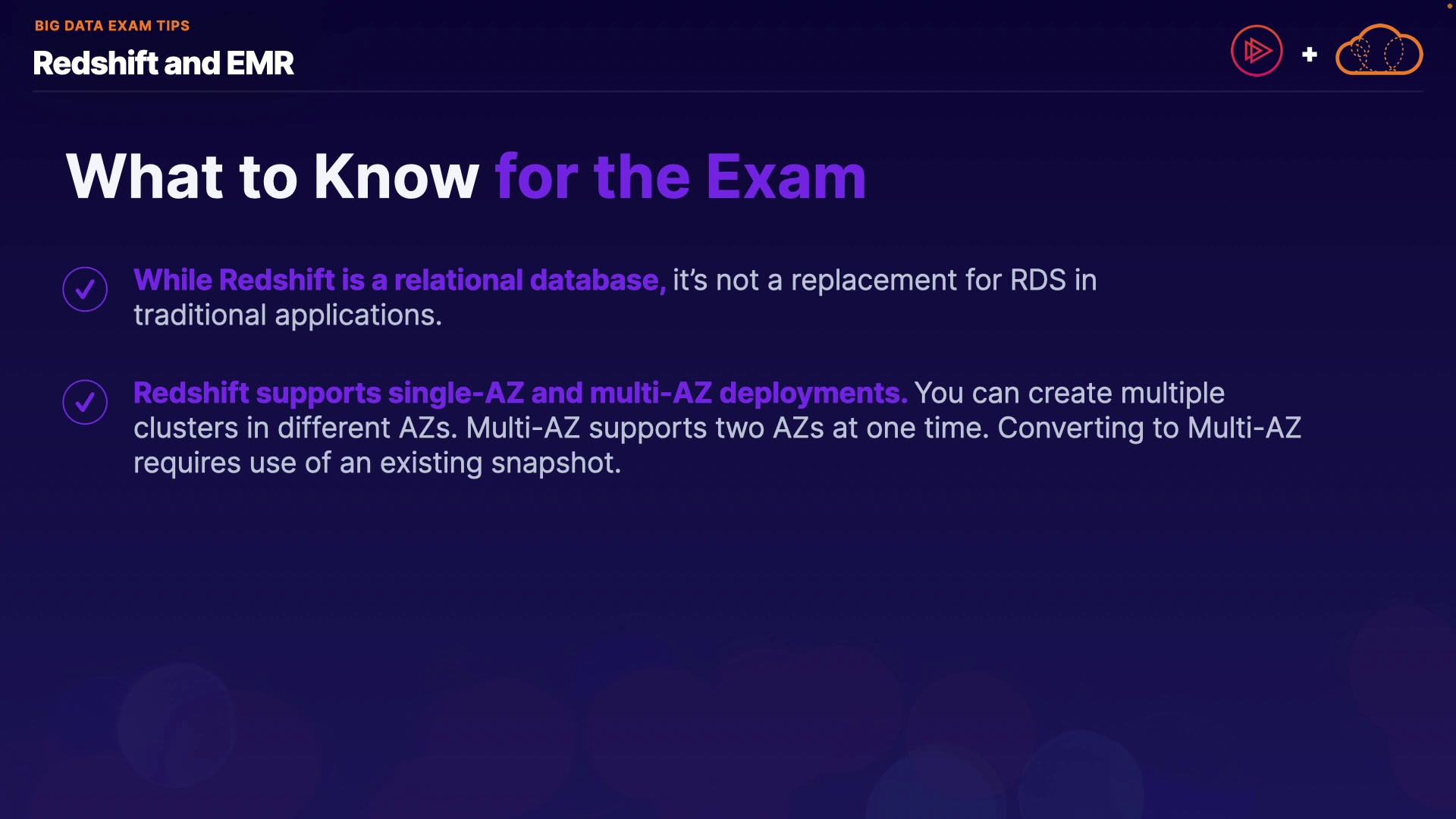Screen dimensions: 1456x819
Task: Click the "Redshift and EMR" slide title
Action: tap(163, 63)
